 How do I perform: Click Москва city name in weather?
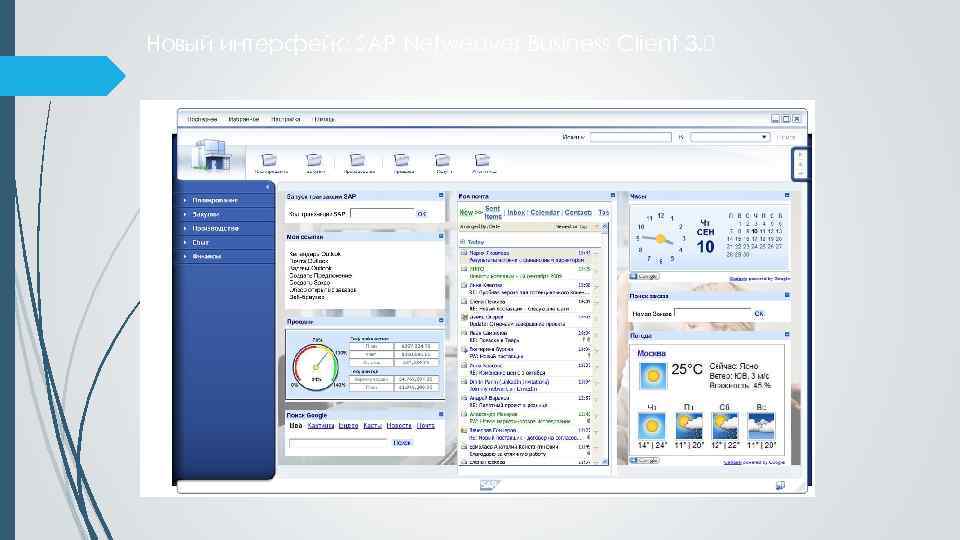click(651, 353)
